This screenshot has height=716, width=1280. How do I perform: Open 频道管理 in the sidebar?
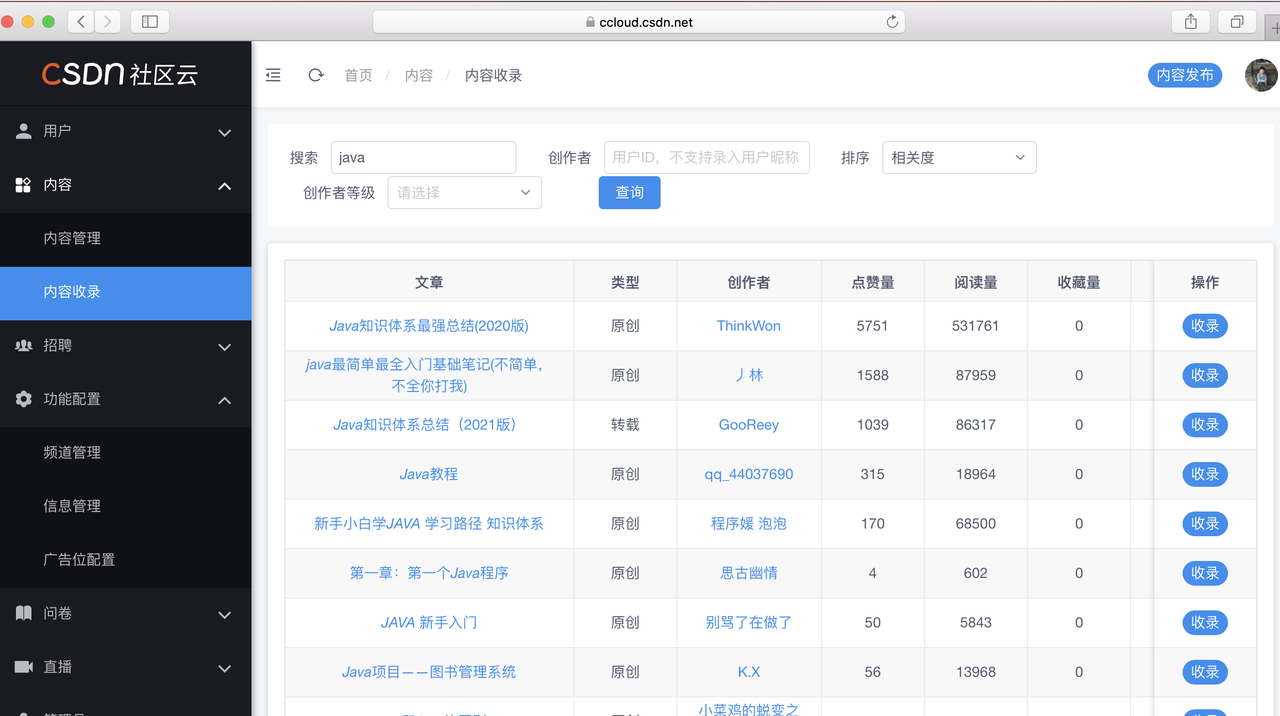[72, 453]
